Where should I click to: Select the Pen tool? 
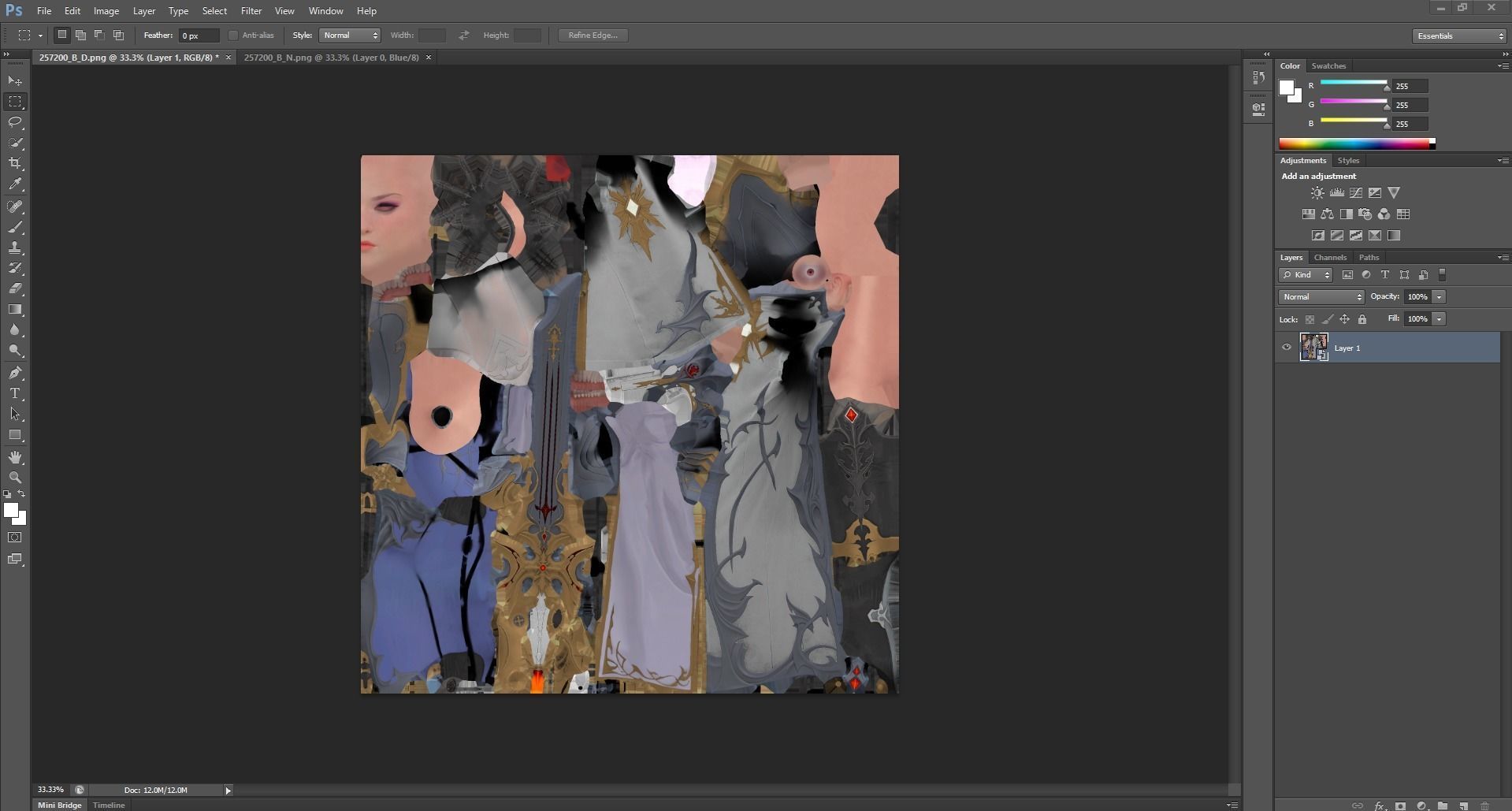15,373
